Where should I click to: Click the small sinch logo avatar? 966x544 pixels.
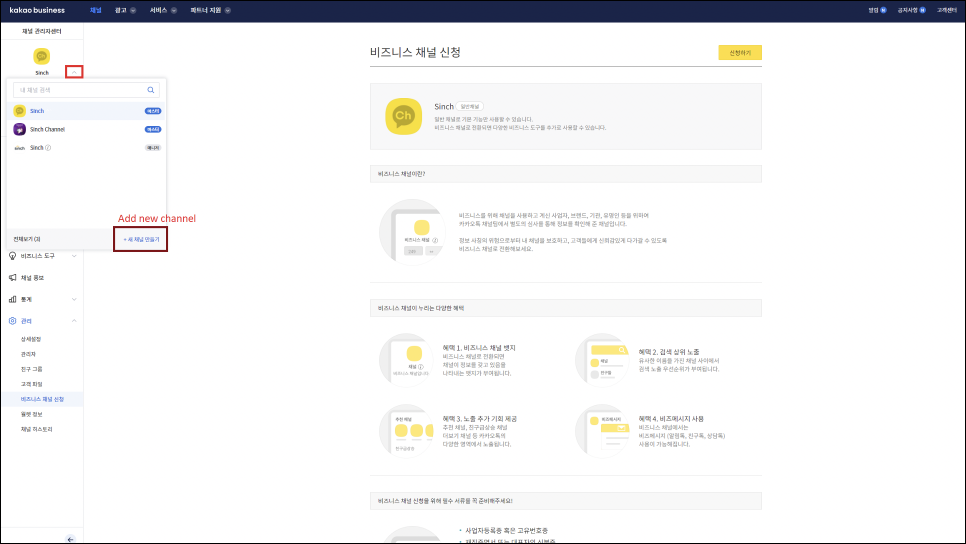click(x=20, y=148)
